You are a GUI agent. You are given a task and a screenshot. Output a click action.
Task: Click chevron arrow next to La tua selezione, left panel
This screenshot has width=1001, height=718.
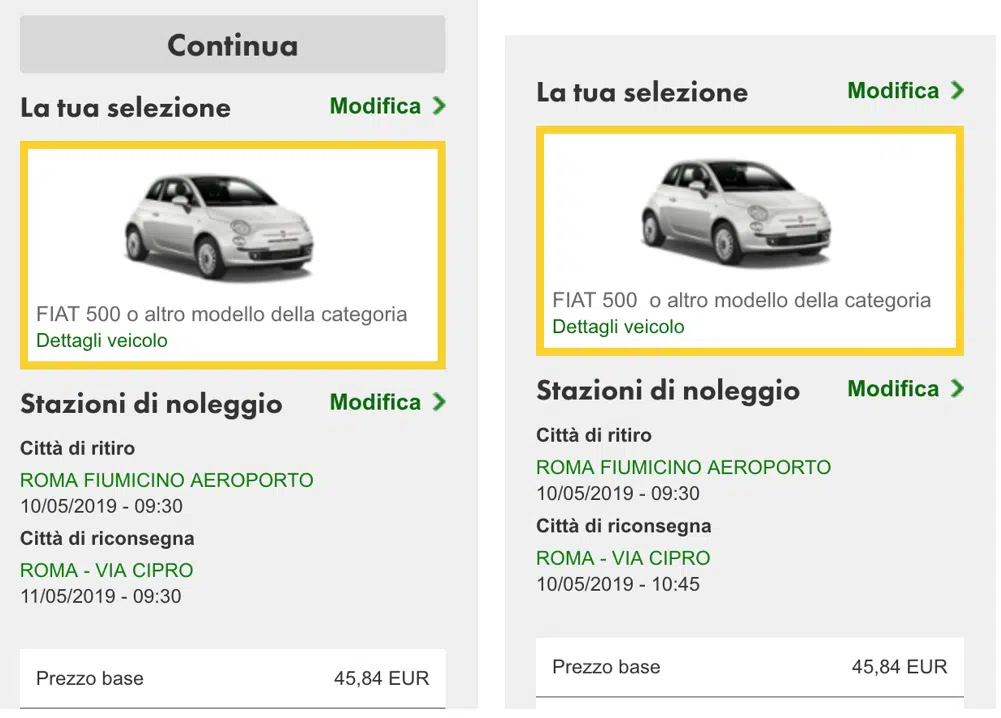pyautogui.click(x=439, y=106)
